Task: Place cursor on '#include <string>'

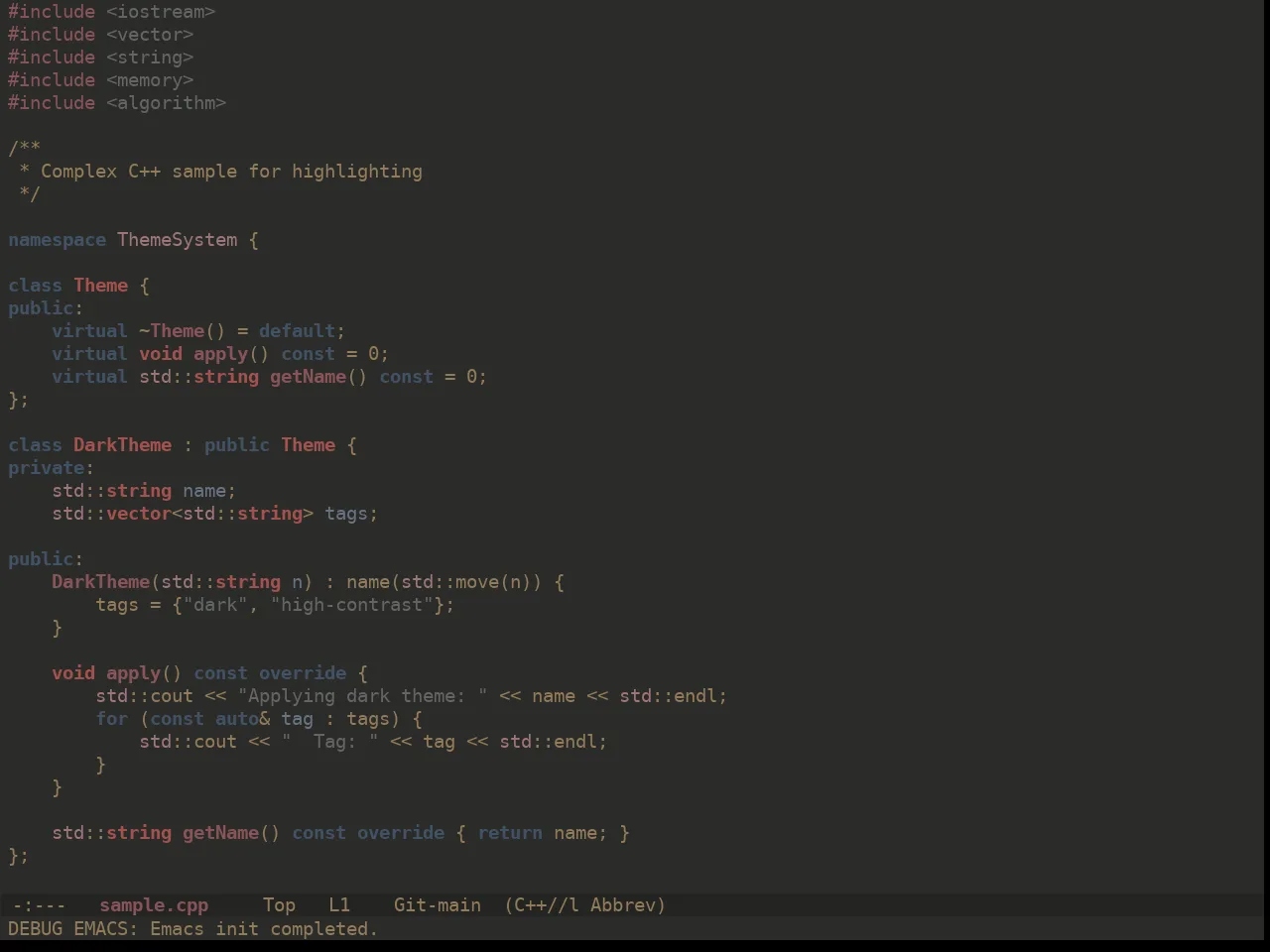Action: tap(101, 58)
